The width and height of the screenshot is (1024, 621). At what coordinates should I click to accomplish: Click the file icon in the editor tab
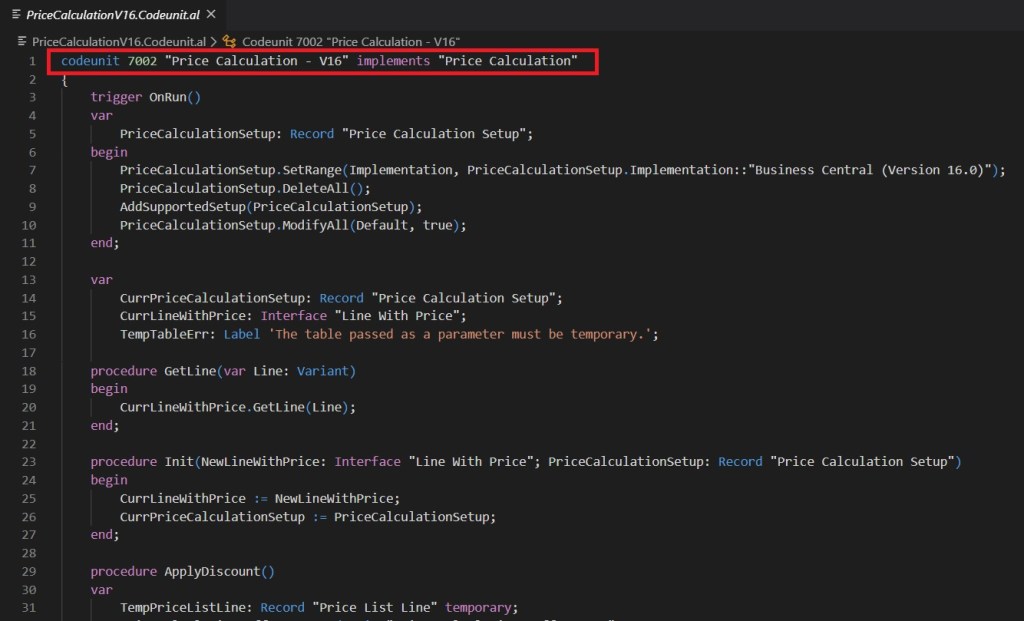pos(15,14)
